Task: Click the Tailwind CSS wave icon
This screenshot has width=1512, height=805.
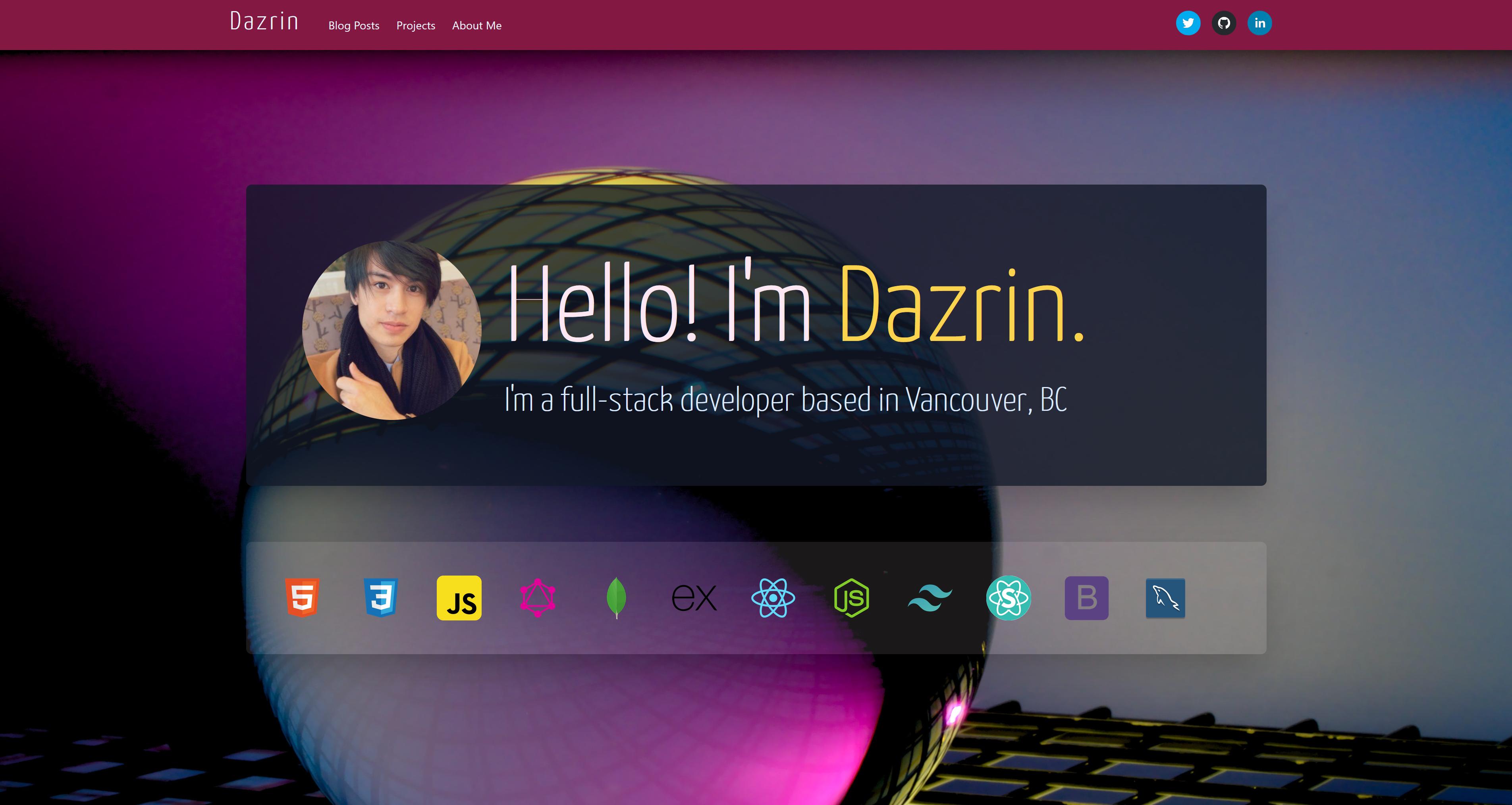Action: tap(930, 598)
